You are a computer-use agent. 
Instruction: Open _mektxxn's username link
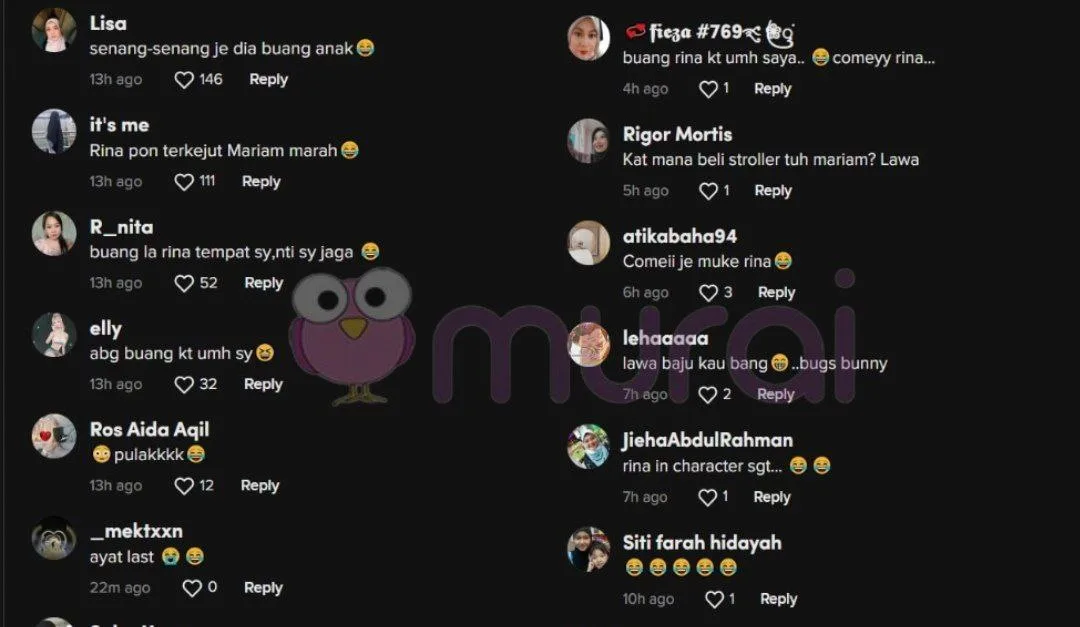(x=136, y=531)
